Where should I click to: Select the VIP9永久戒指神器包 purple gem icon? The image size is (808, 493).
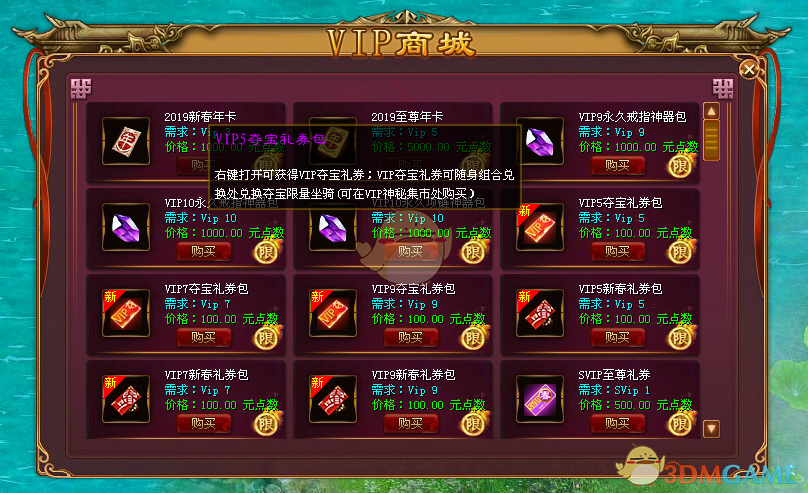pyautogui.click(x=540, y=141)
